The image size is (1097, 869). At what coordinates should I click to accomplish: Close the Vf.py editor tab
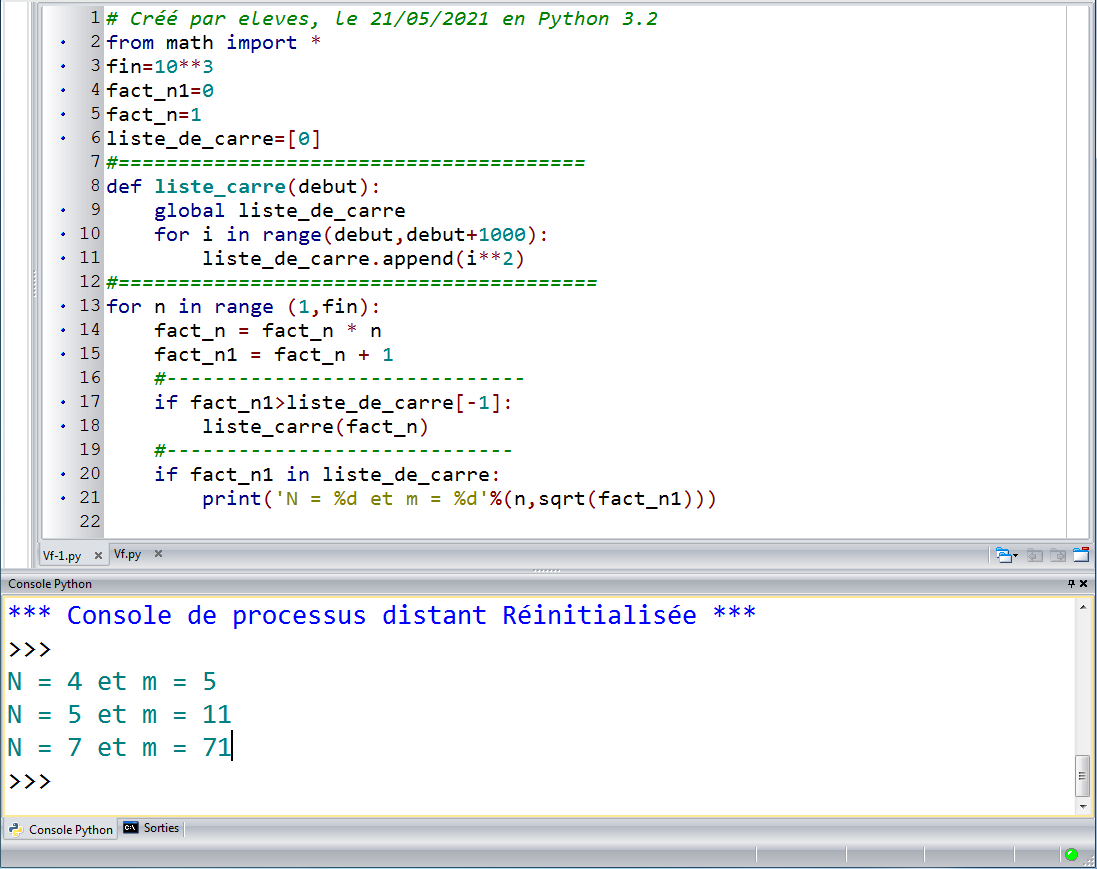[158, 553]
